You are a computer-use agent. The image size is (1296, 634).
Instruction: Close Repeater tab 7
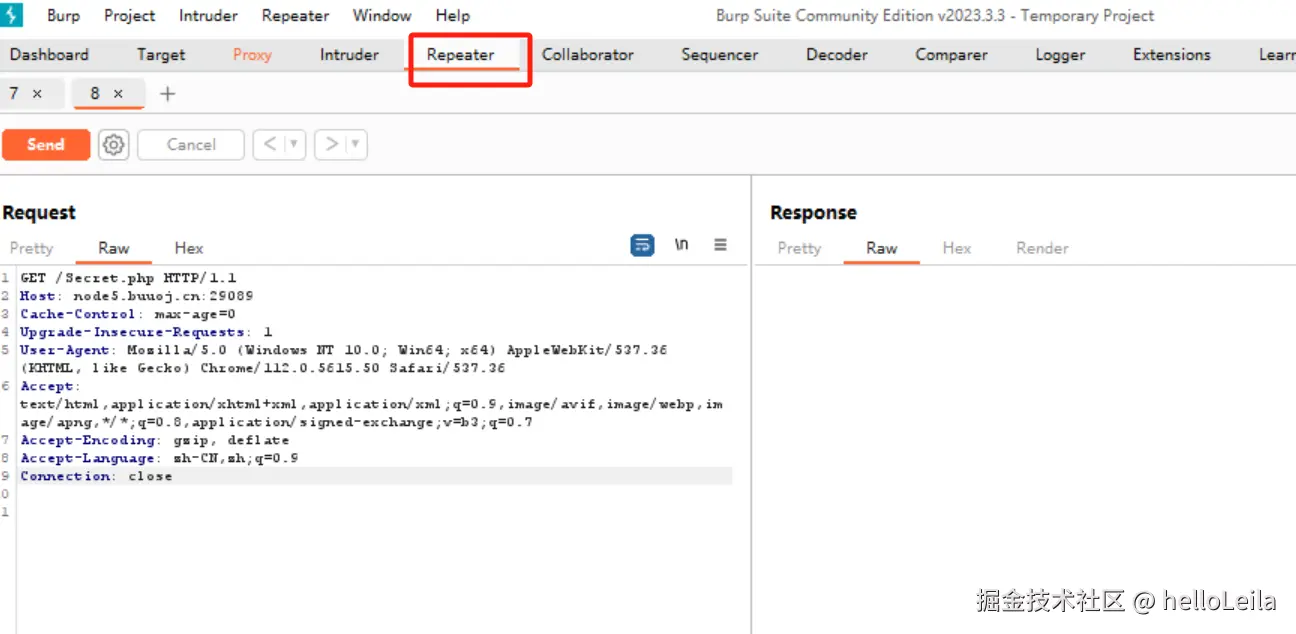pyautogui.click(x=37, y=94)
